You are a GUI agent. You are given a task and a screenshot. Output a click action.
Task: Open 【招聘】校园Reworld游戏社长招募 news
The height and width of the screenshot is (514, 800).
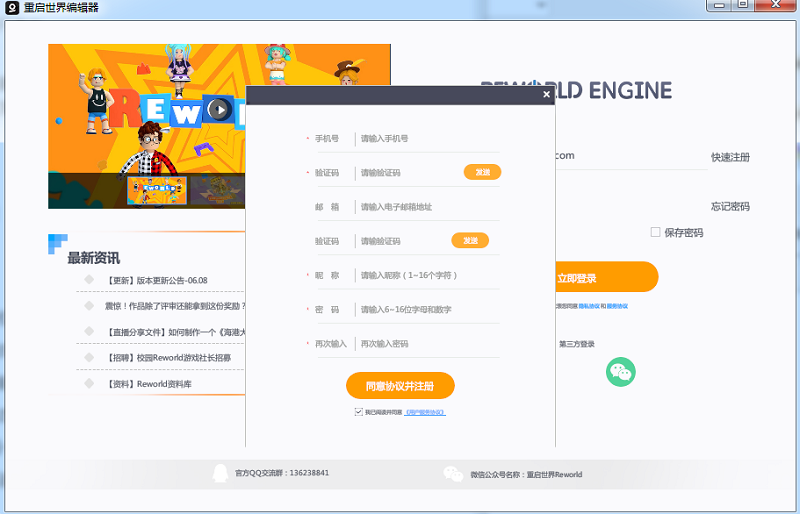168,357
